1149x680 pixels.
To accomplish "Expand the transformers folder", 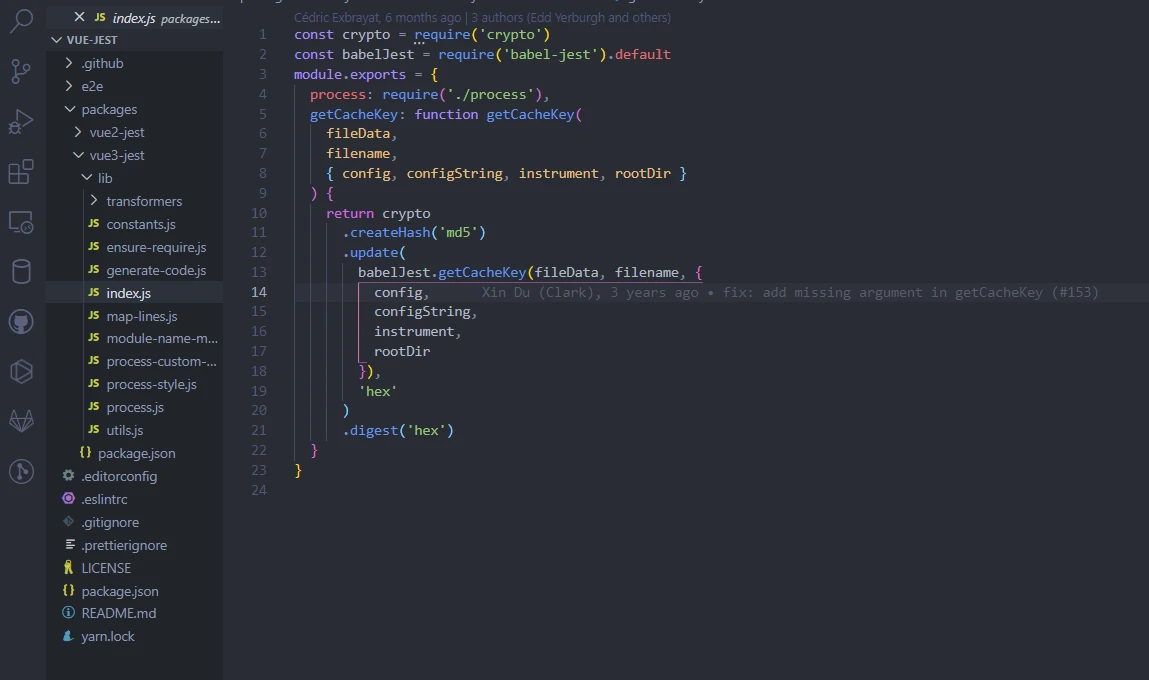I will pos(143,201).
